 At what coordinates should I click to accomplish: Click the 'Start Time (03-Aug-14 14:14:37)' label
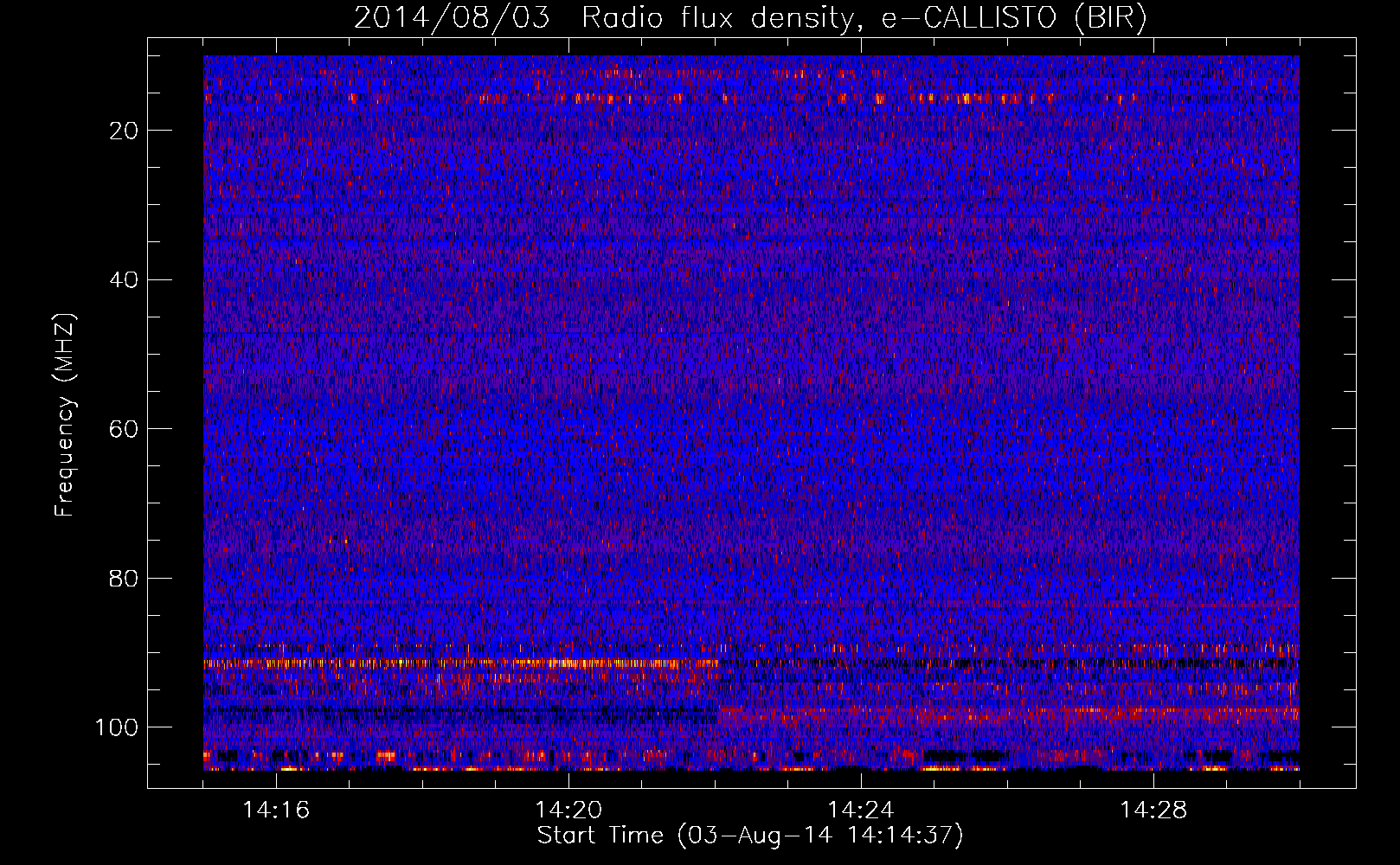(750, 836)
